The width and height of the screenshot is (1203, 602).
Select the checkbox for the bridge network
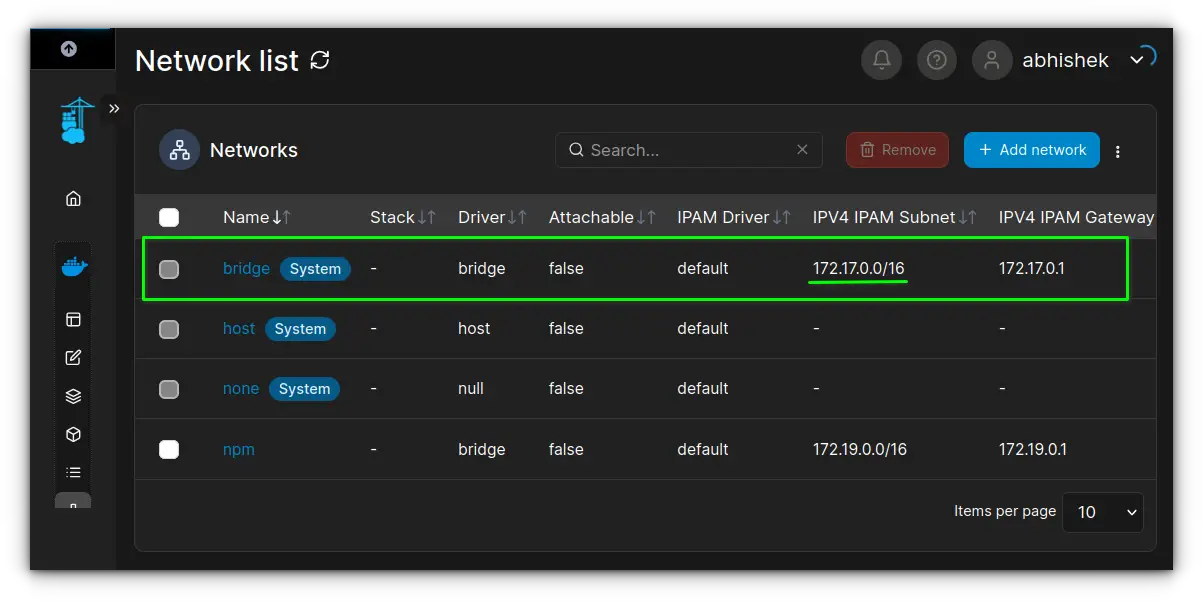(169, 268)
